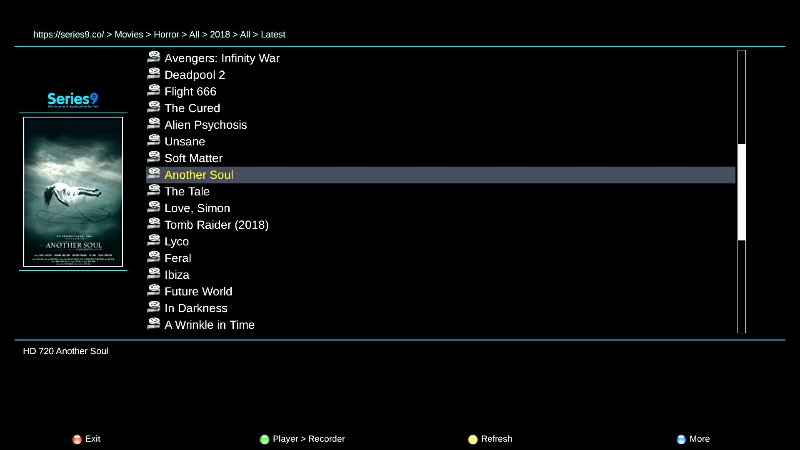
Task: Go to 2018 in the breadcrumb
Action: coord(220,35)
